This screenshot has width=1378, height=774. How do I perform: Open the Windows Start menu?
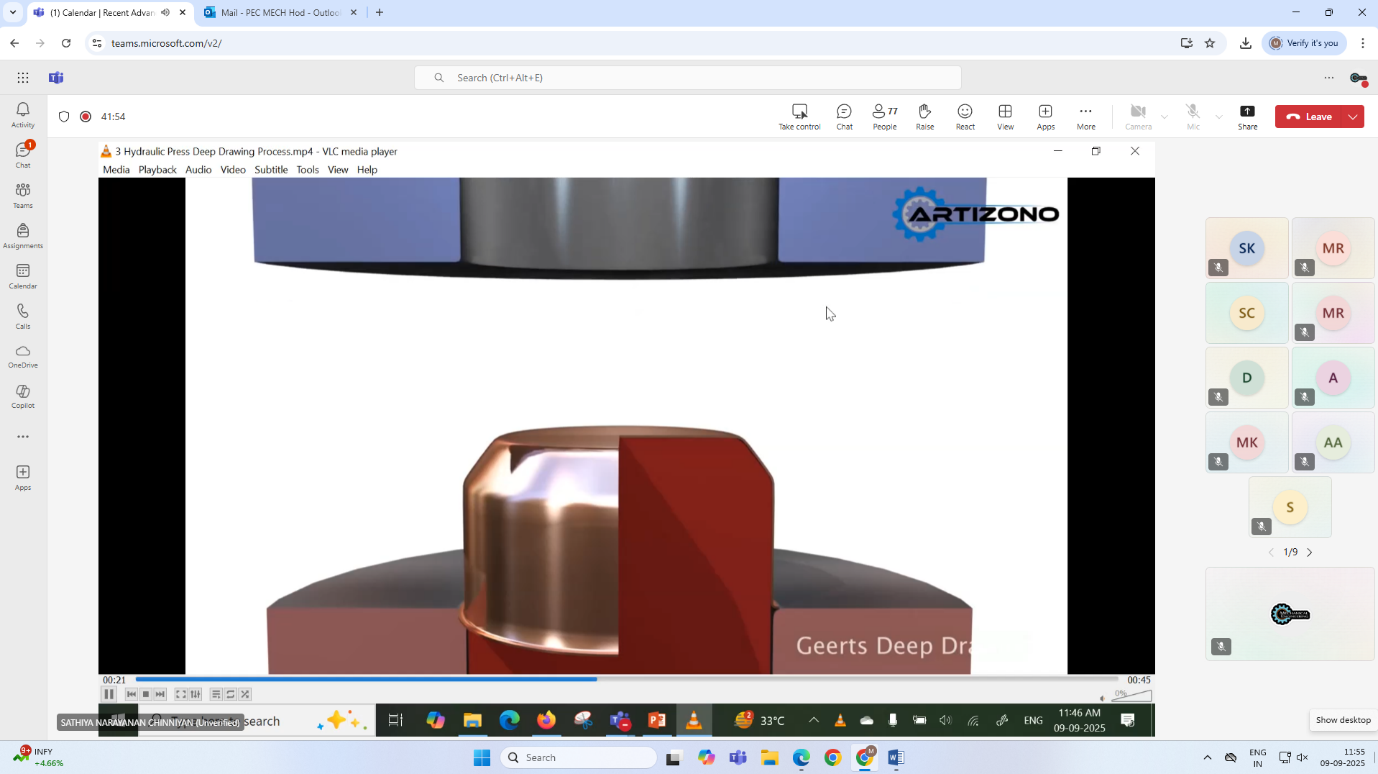[482, 757]
